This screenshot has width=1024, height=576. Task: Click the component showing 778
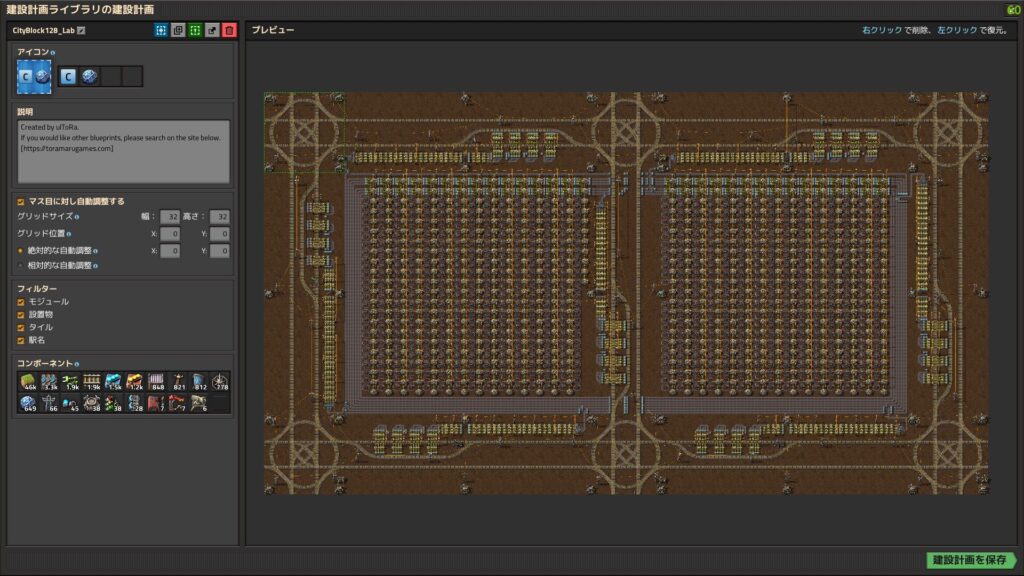220,382
